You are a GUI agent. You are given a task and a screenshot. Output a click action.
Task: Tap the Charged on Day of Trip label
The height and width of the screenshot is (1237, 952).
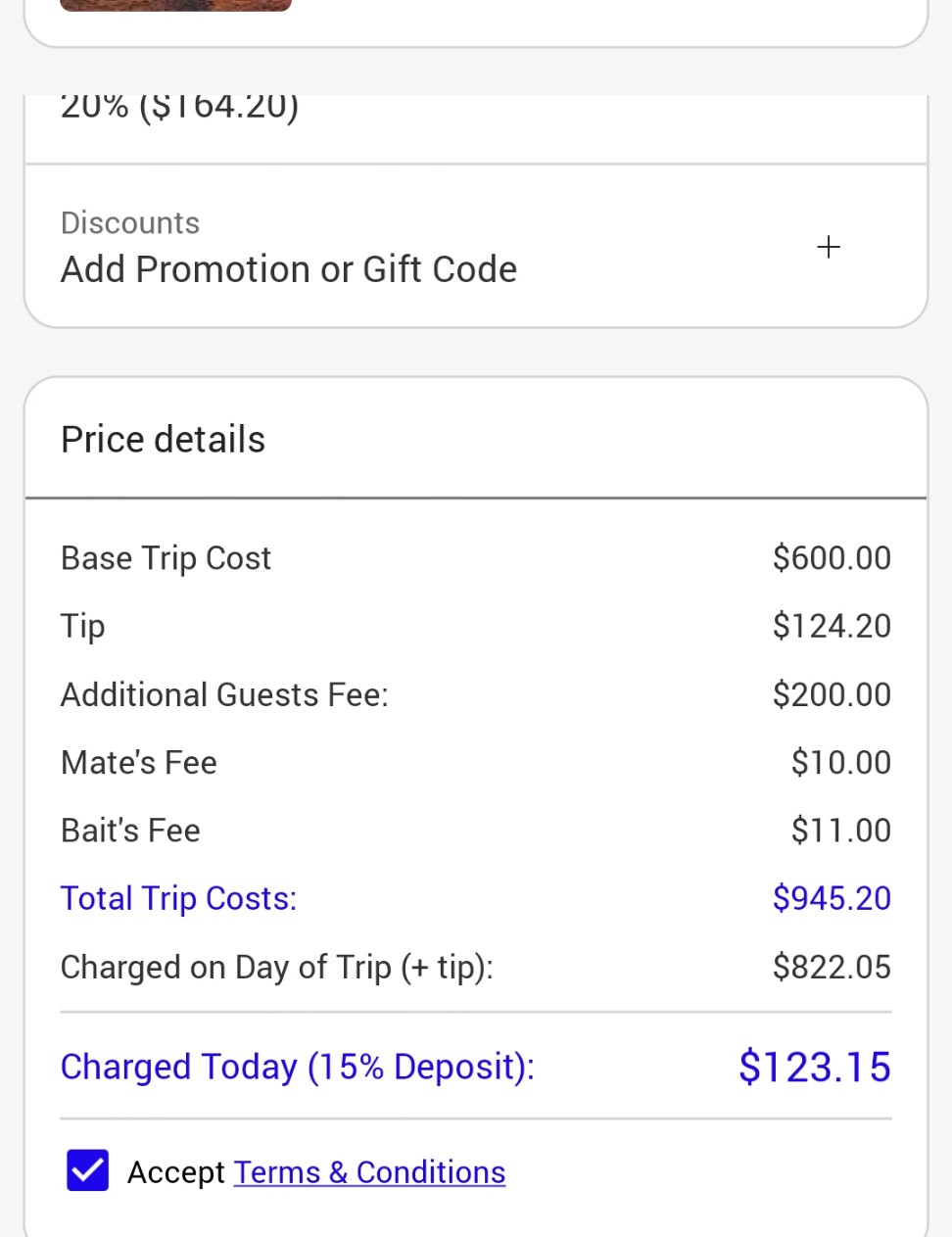point(277,968)
